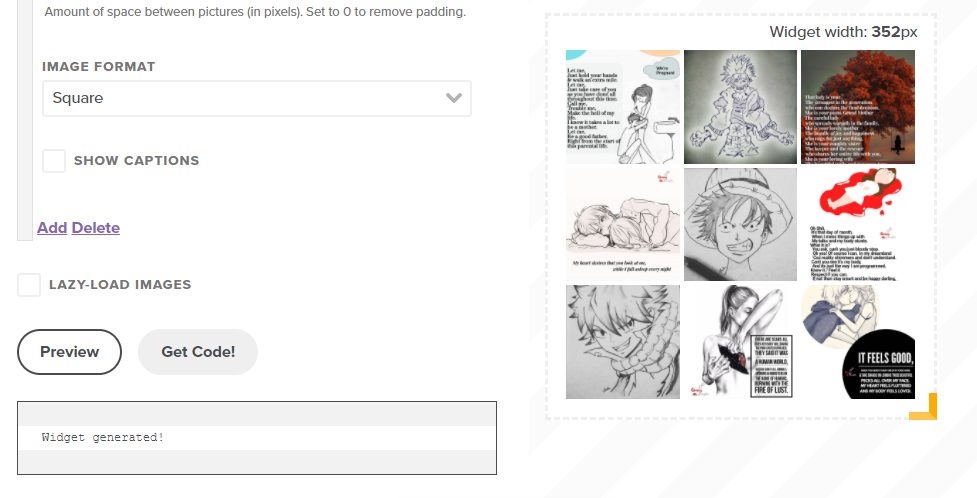Click the Preview button
This screenshot has width=977, height=498.
click(69, 352)
